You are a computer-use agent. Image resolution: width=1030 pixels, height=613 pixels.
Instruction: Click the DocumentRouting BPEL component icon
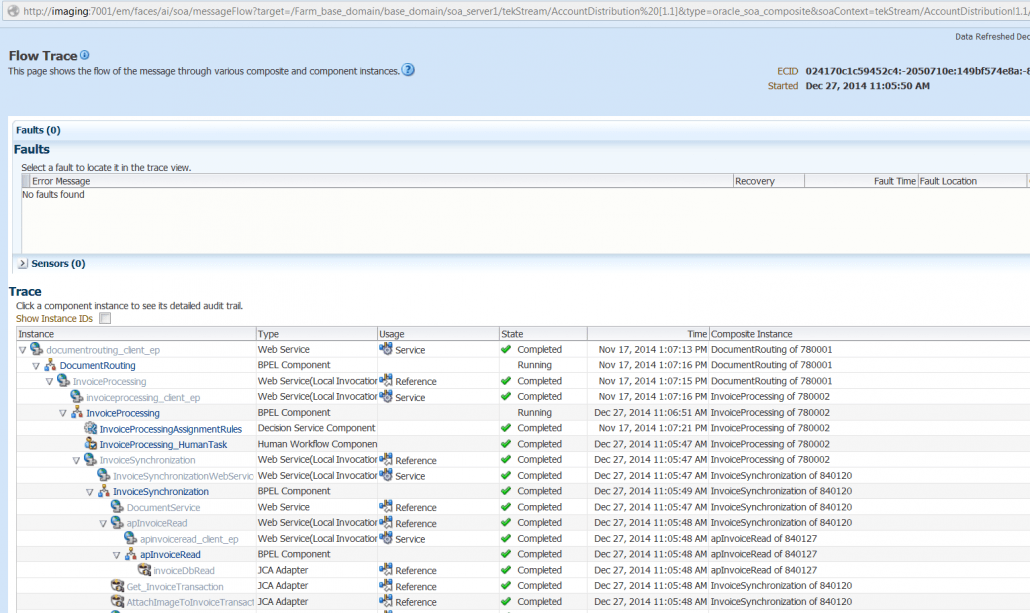click(50, 366)
